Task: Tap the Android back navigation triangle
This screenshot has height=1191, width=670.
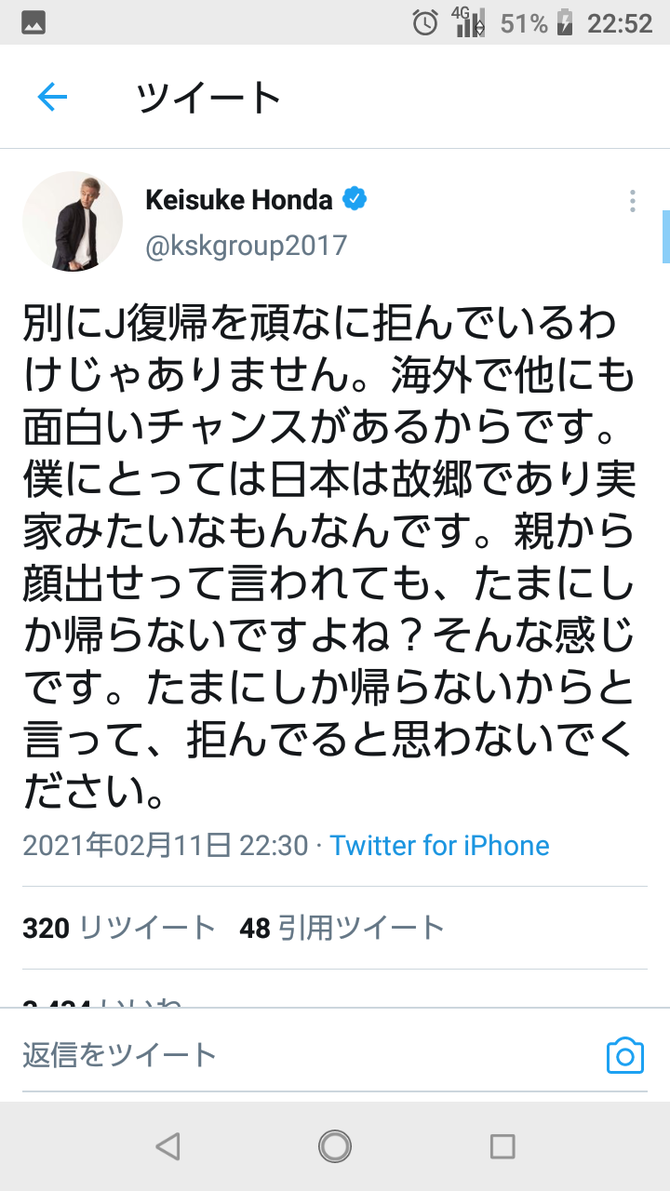Action: 167,1145
